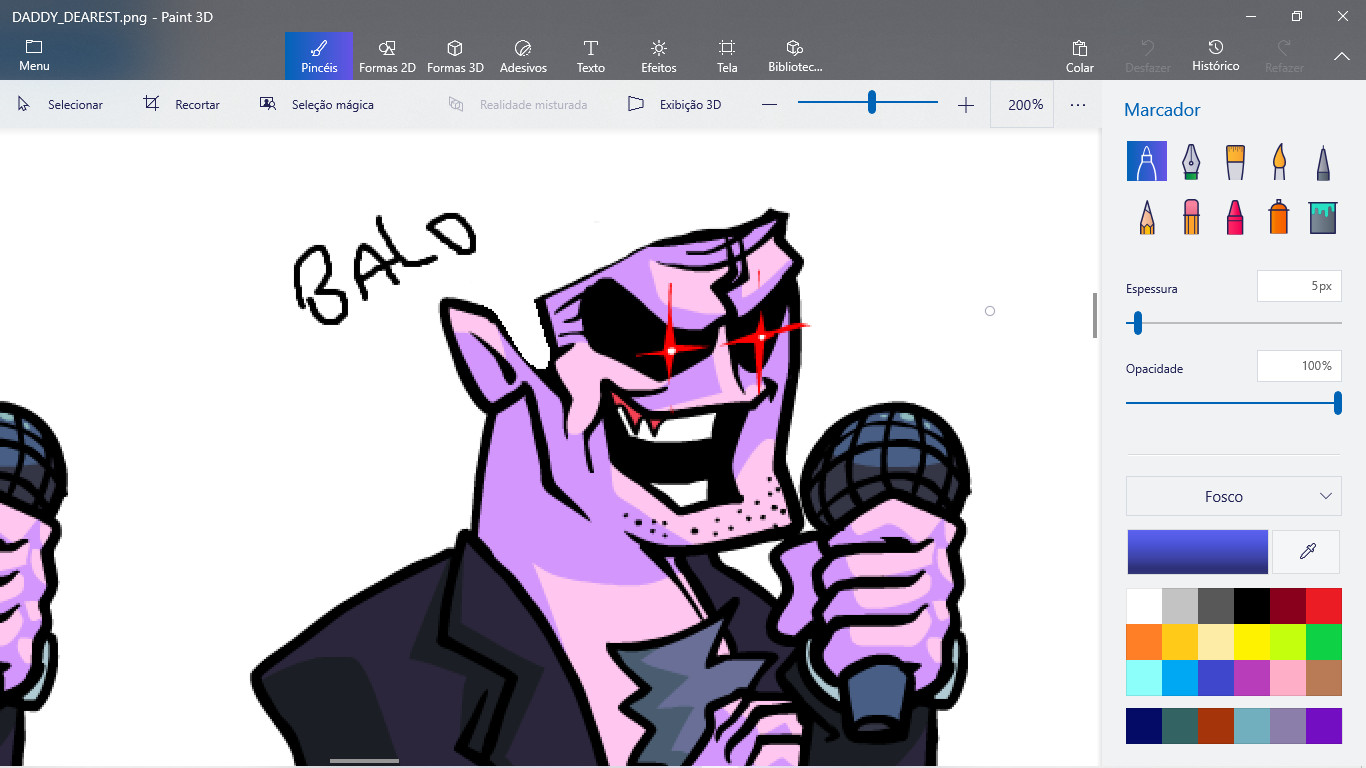1366x768 pixels.
Task: Activate the Seleção mágica tool
Action: (x=316, y=104)
